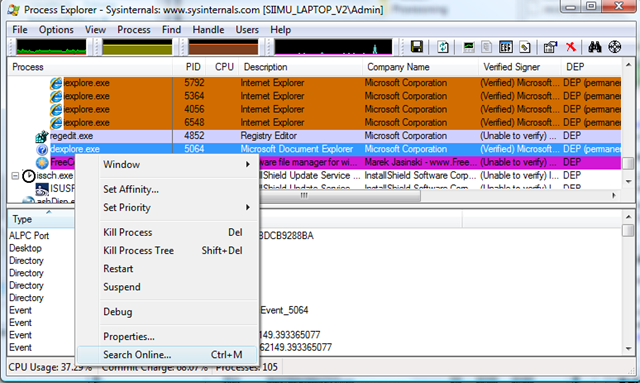Open the File menu

[x=20, y=30]
